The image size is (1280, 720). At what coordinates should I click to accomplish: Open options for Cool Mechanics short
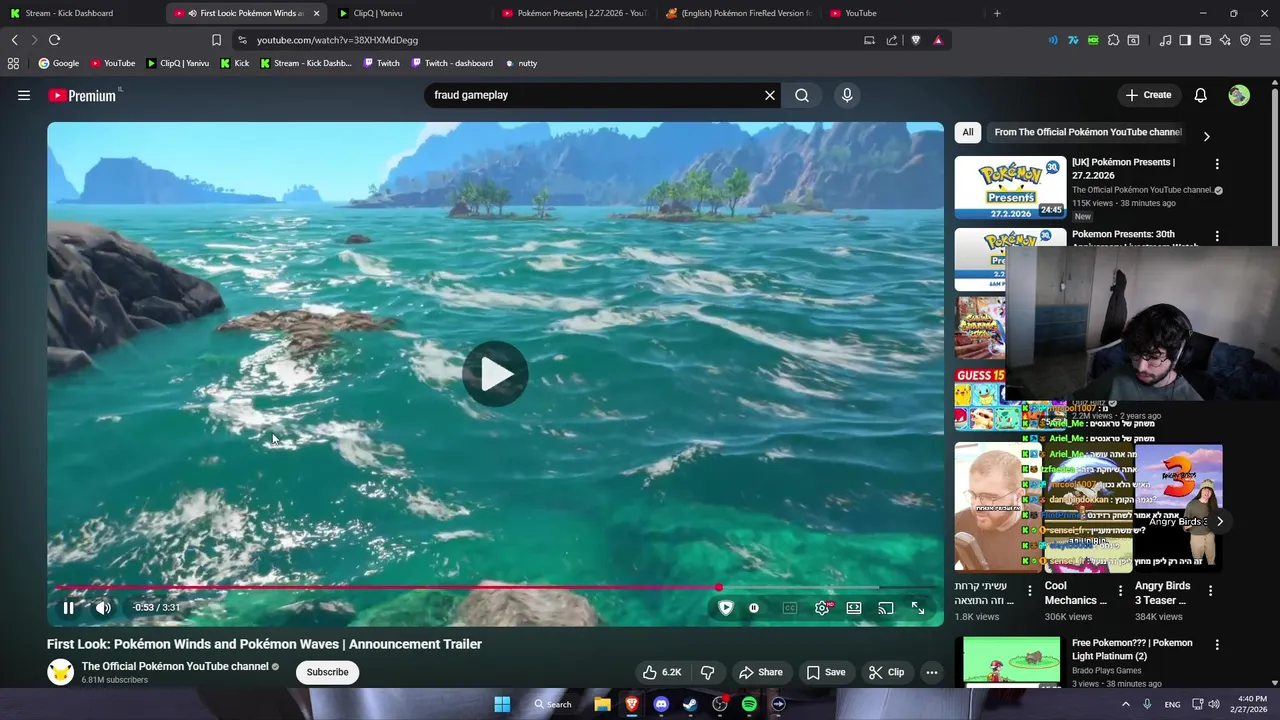coord(1120,591)
